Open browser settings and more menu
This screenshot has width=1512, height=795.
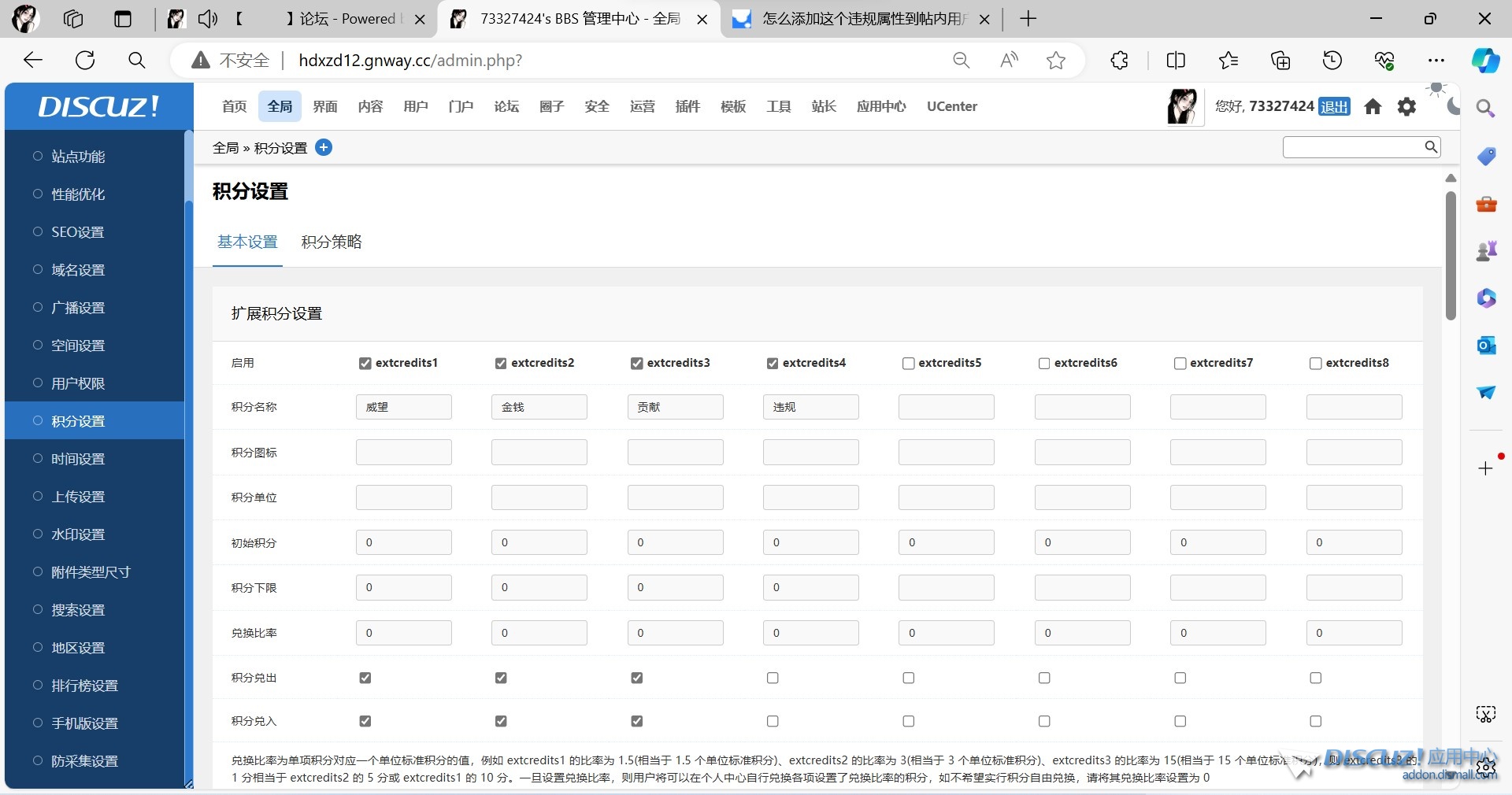pos(1436,61)
